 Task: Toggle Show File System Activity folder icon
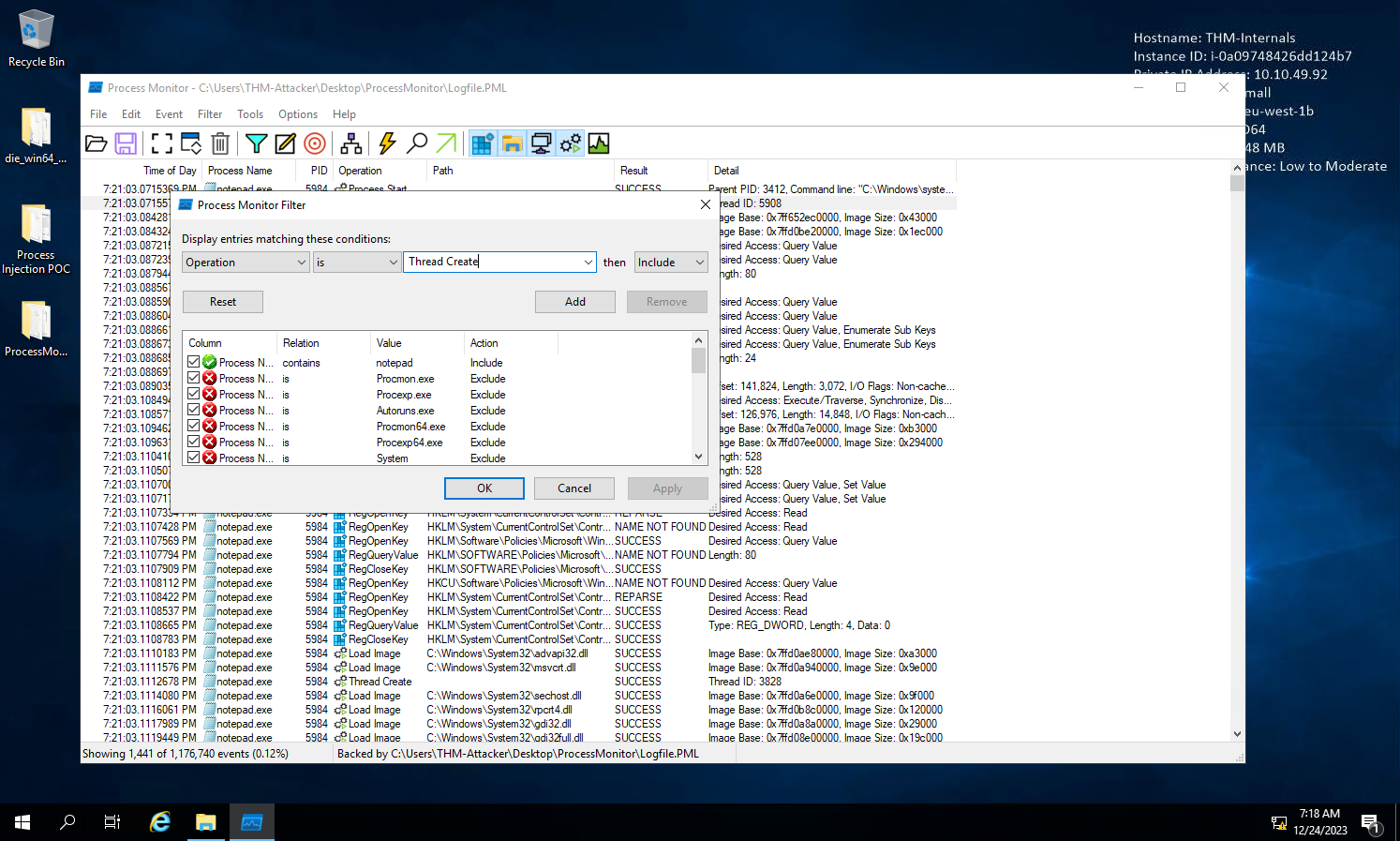512,143
